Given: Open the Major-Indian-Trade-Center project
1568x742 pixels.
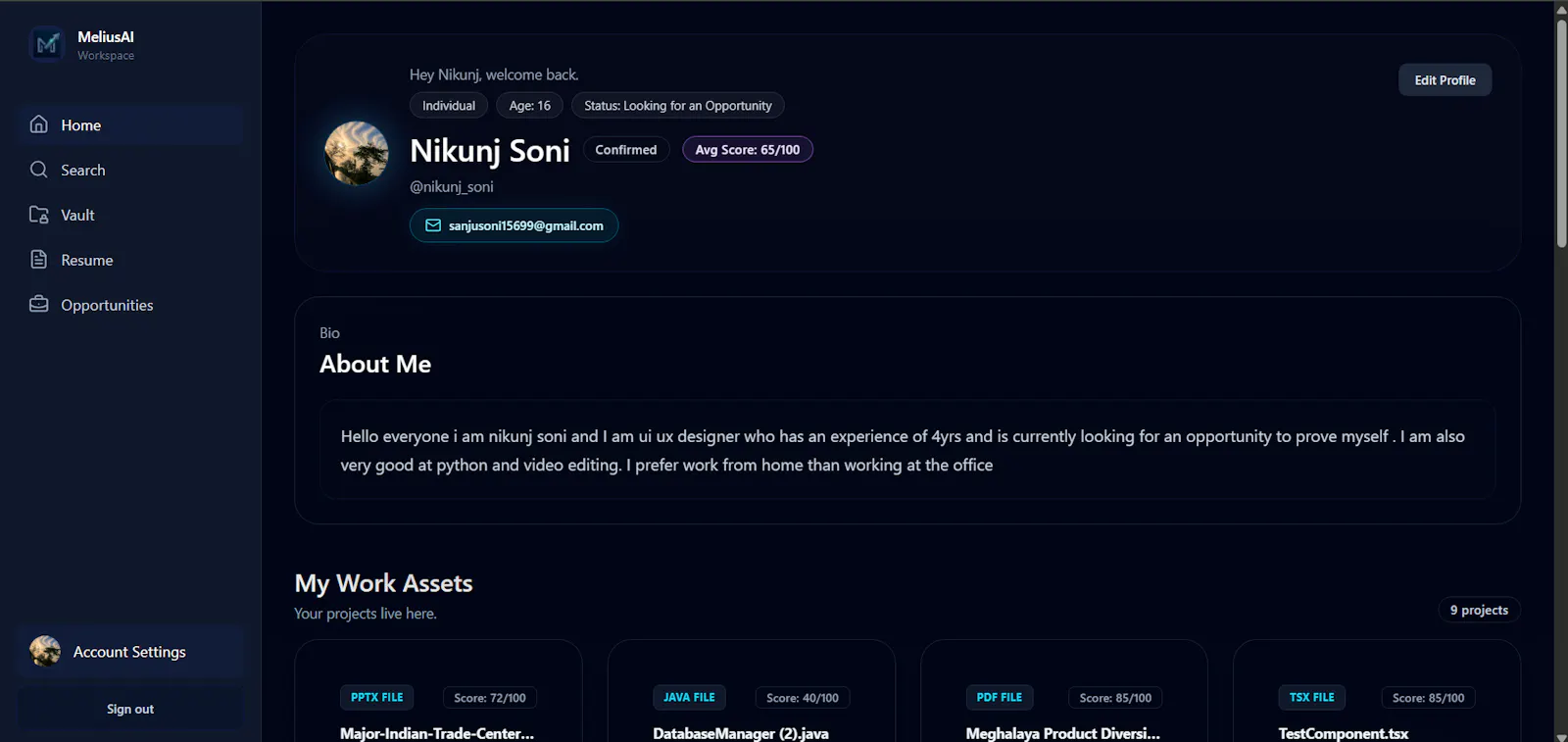Looking at the screenshot, I should coord(437,733).
